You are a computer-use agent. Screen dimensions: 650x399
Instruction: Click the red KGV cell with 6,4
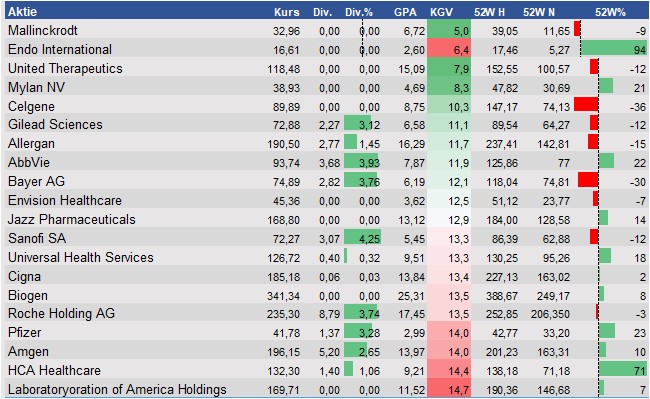[x=449, y=50]
